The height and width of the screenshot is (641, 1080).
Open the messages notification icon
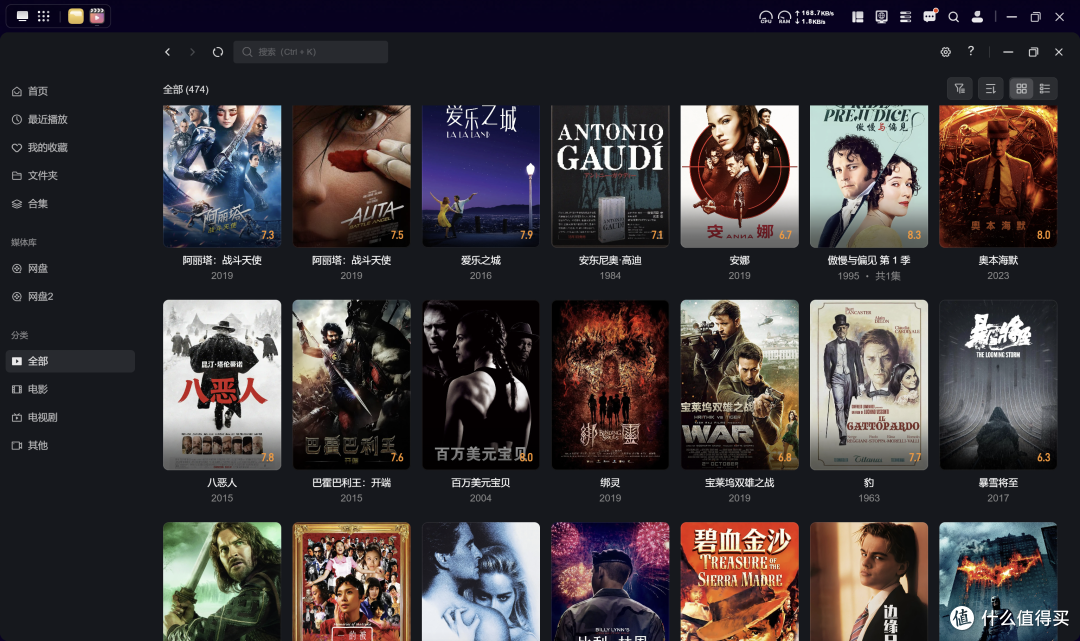(x=930, y=17)
